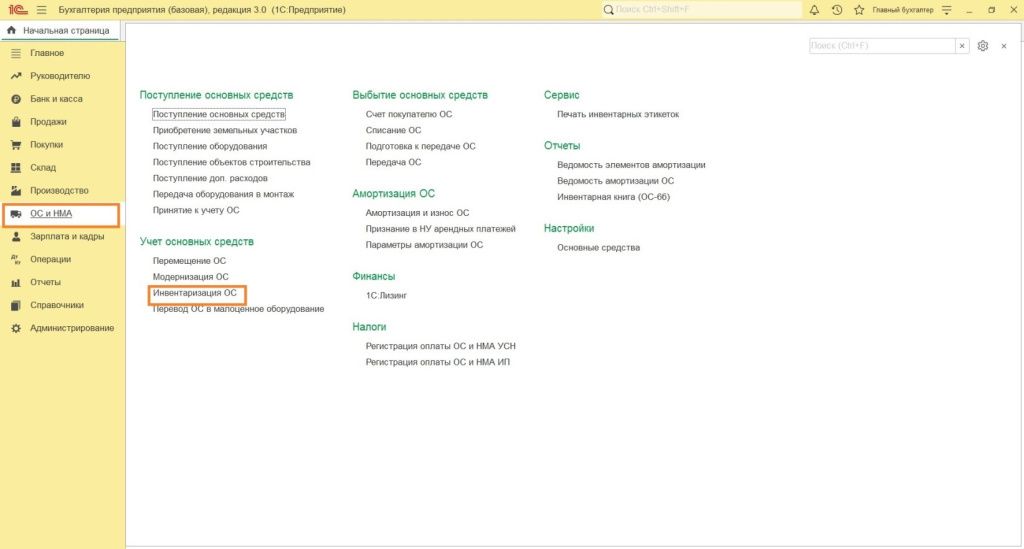The width and height of the screenshot is (1024, 549).
Task: Open service settings lines icon in title bar
Action: 947,10
